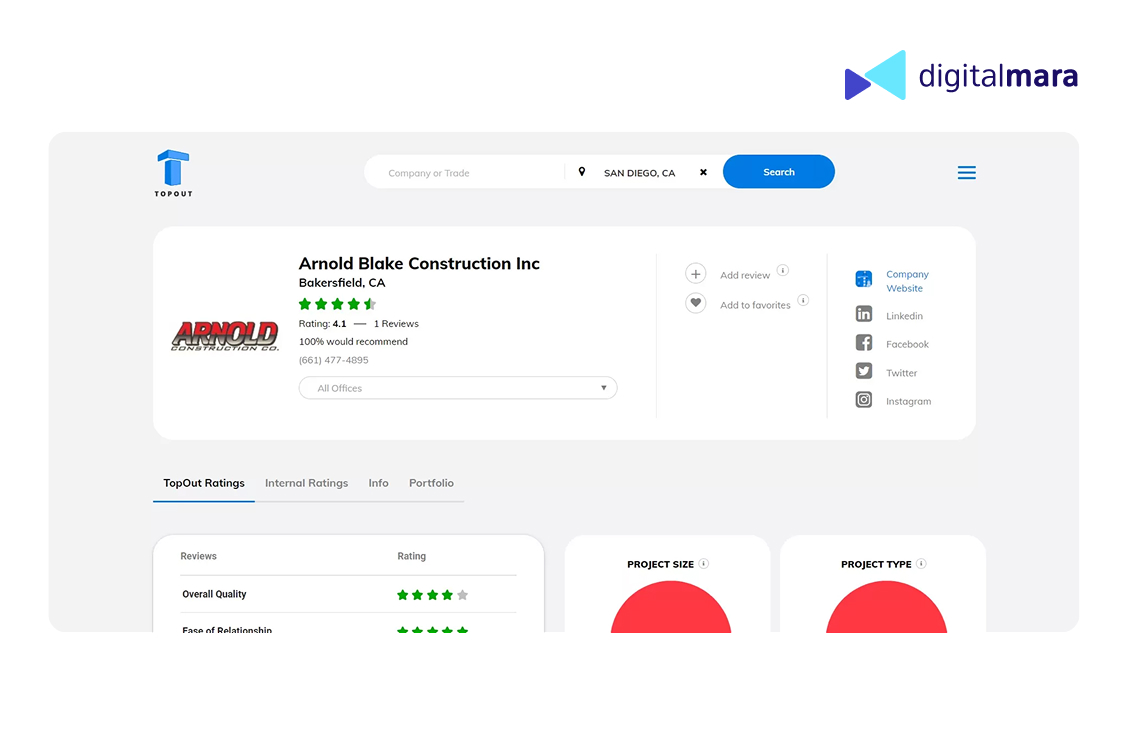Switch to the Internal Ratings tab
The width and height of the screenshot is (1128, 738).
coord(306,483)
